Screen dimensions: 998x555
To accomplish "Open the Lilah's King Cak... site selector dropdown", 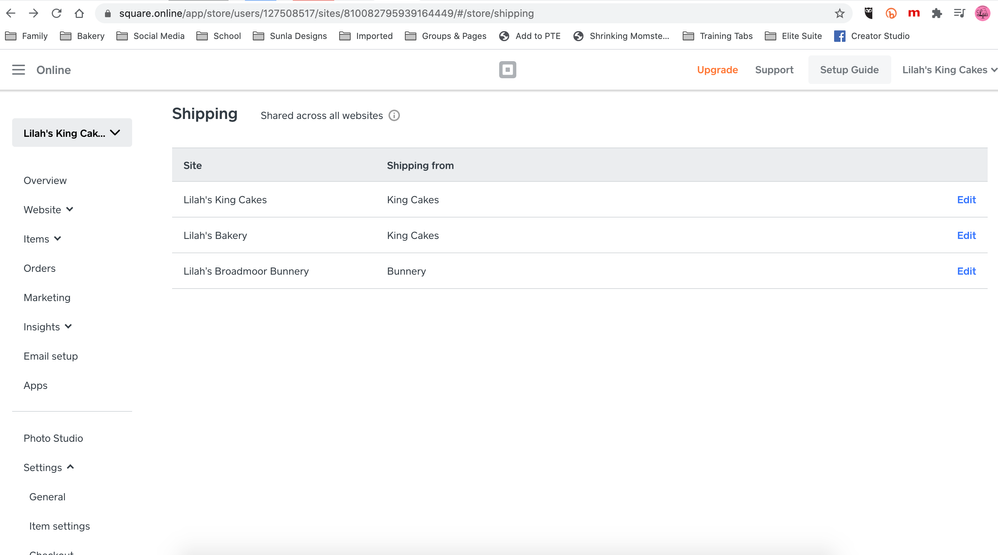I will click(72, 133).
